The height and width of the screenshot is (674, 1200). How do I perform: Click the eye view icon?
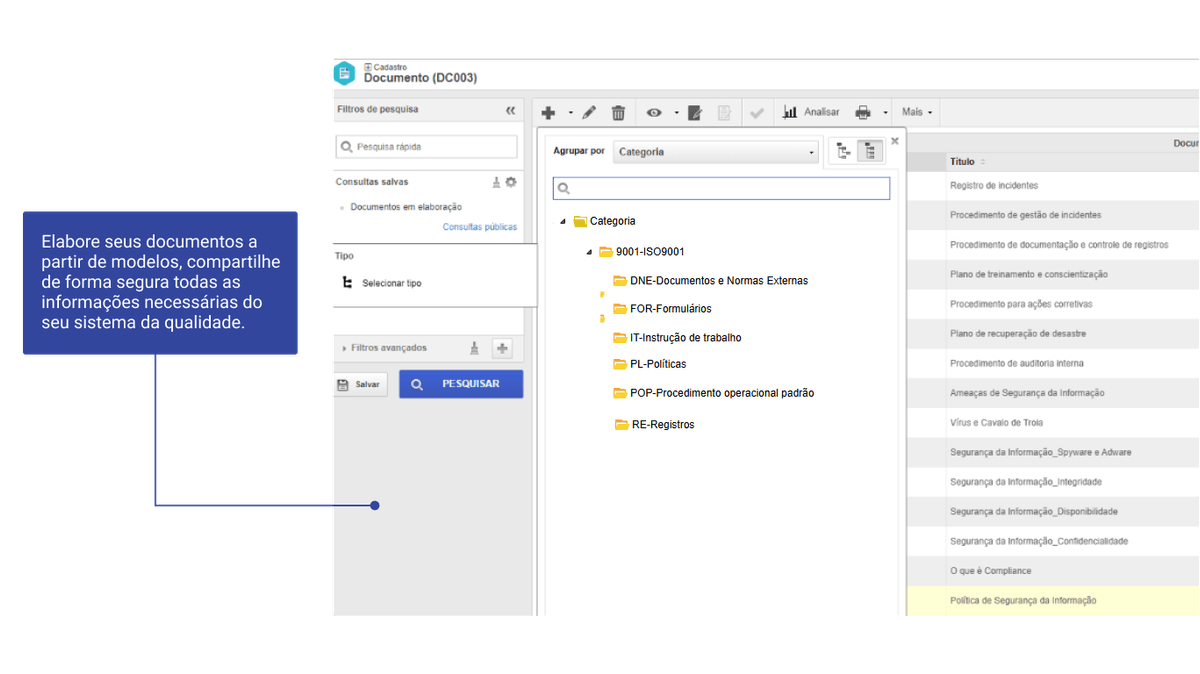tap(654, 113)
